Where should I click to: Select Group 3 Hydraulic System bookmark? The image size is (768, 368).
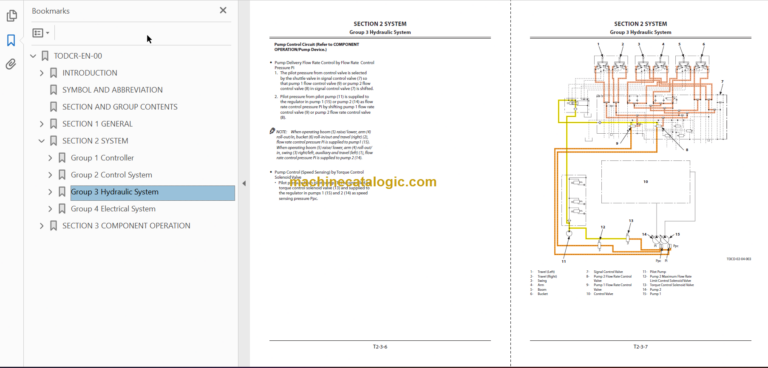point(152,192)
